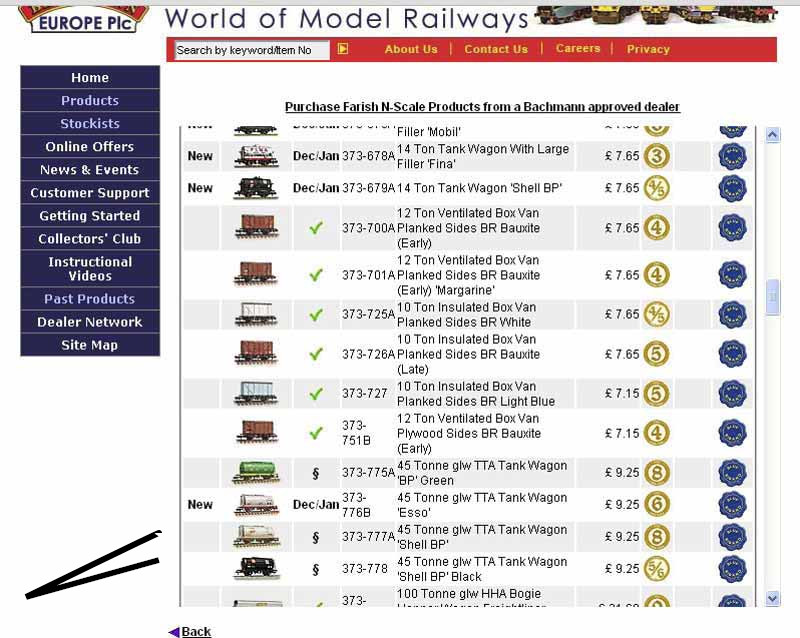Viewport: 800px width, 638px height.
Task: Click blue dealer seal for 373-725A
Action: click(732, 314)
